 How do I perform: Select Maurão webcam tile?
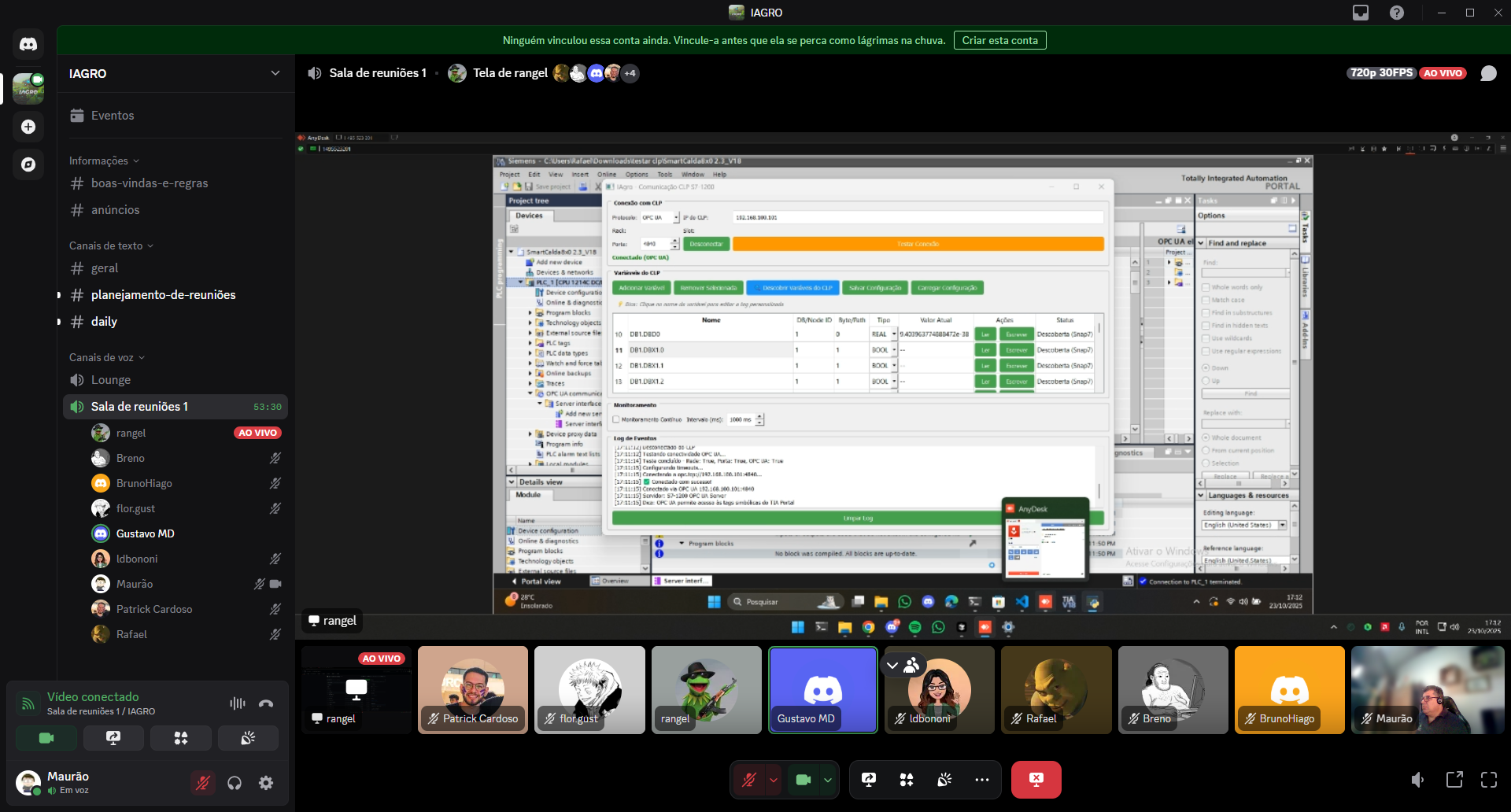click(x=1428, y=690)
